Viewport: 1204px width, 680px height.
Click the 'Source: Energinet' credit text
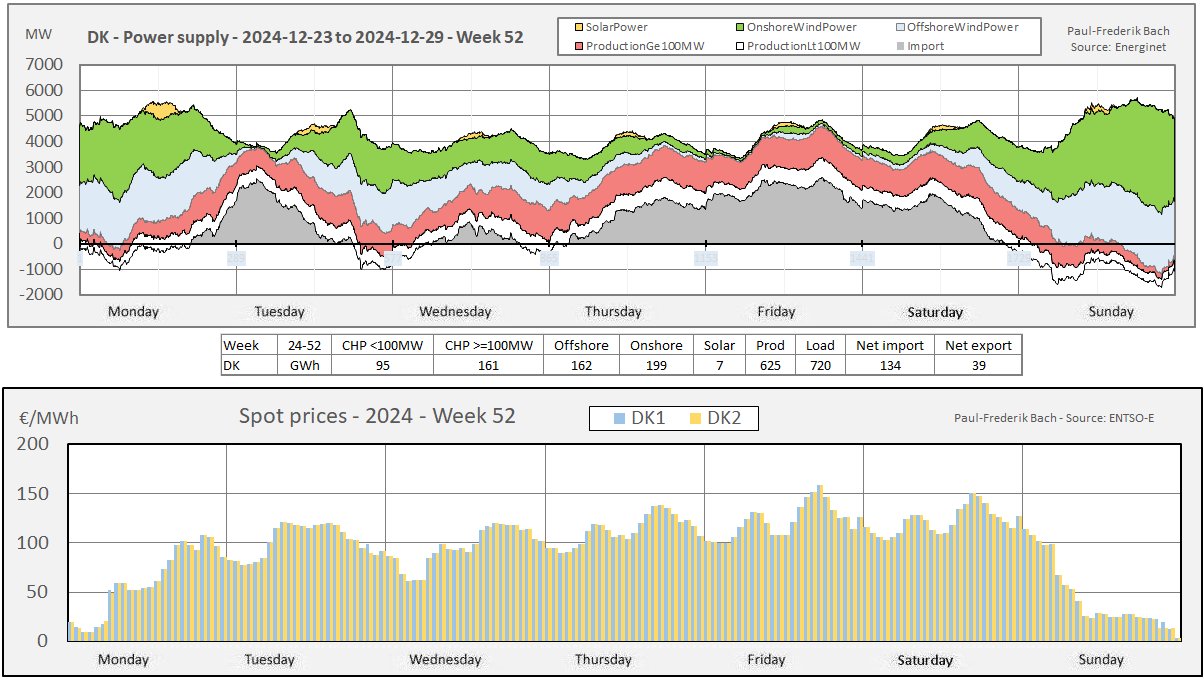tap(1119, 46)
